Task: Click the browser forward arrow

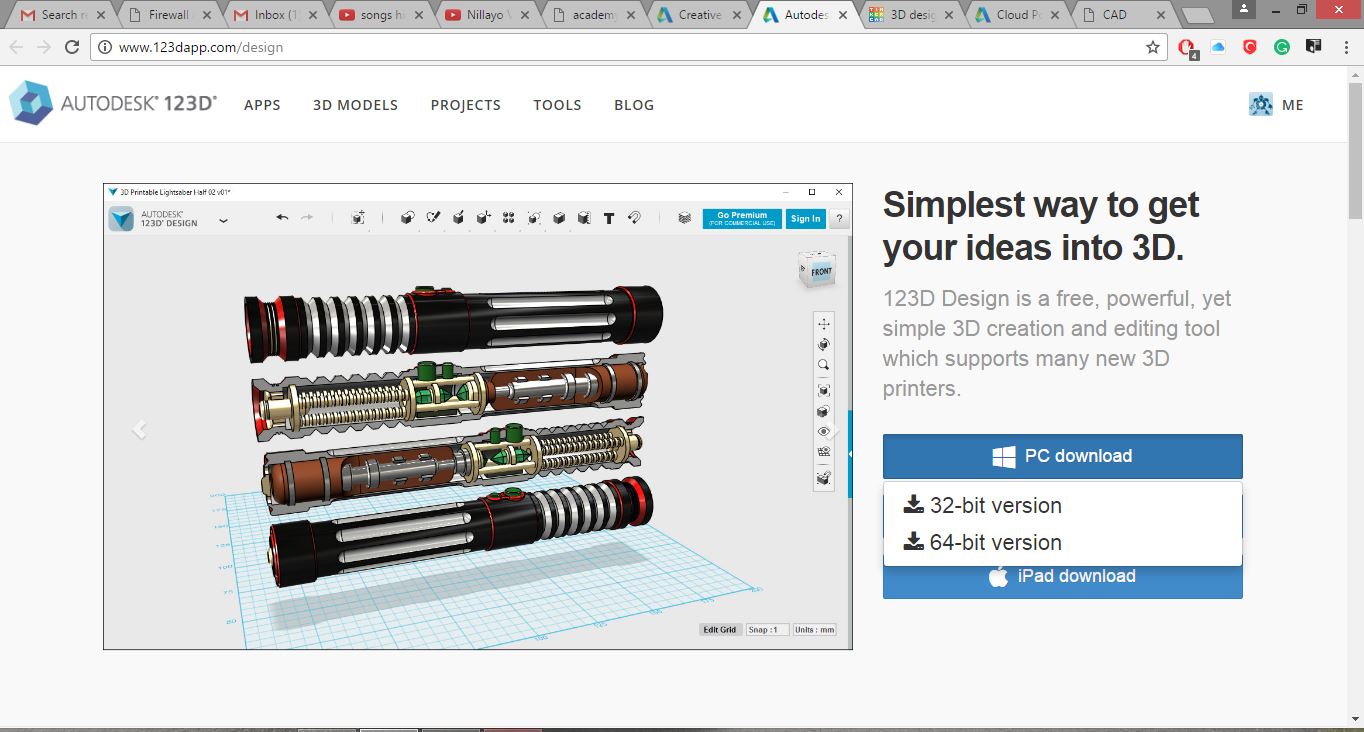Action: click(x=44, y=47)
